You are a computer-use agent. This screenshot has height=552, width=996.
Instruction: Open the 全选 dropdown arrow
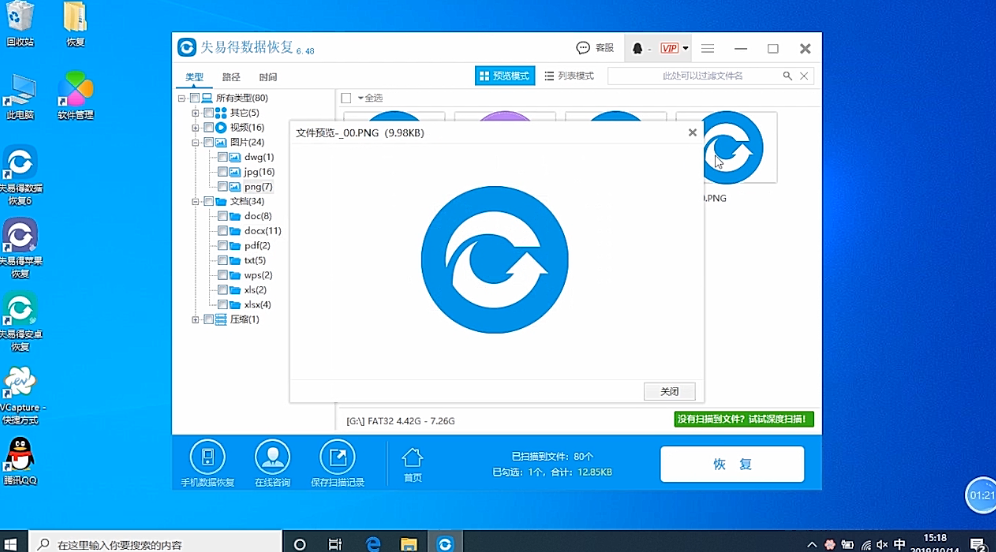(360, 98)
